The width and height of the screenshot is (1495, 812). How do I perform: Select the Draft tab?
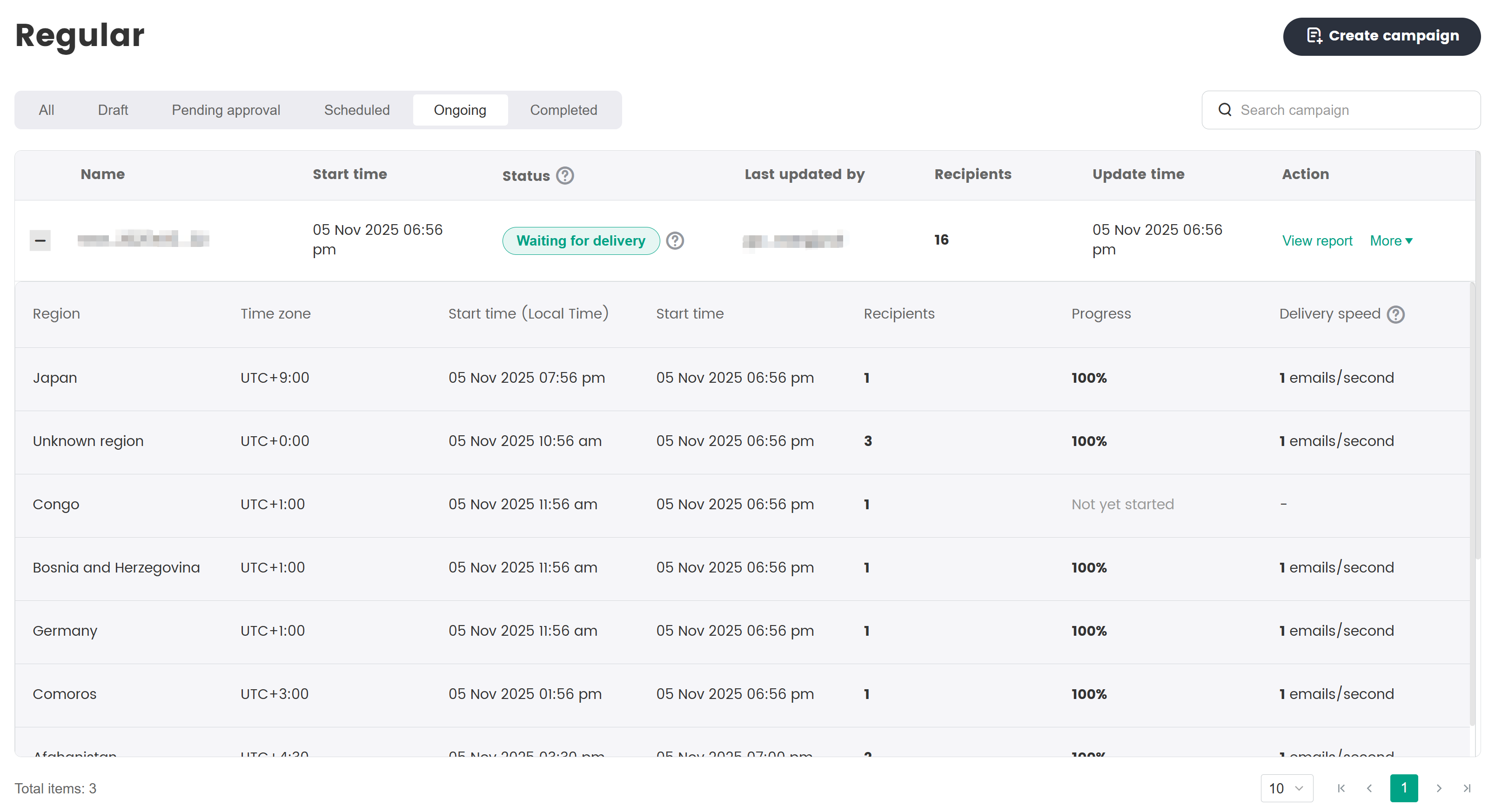pyautogui.click(x=113, y=110)
